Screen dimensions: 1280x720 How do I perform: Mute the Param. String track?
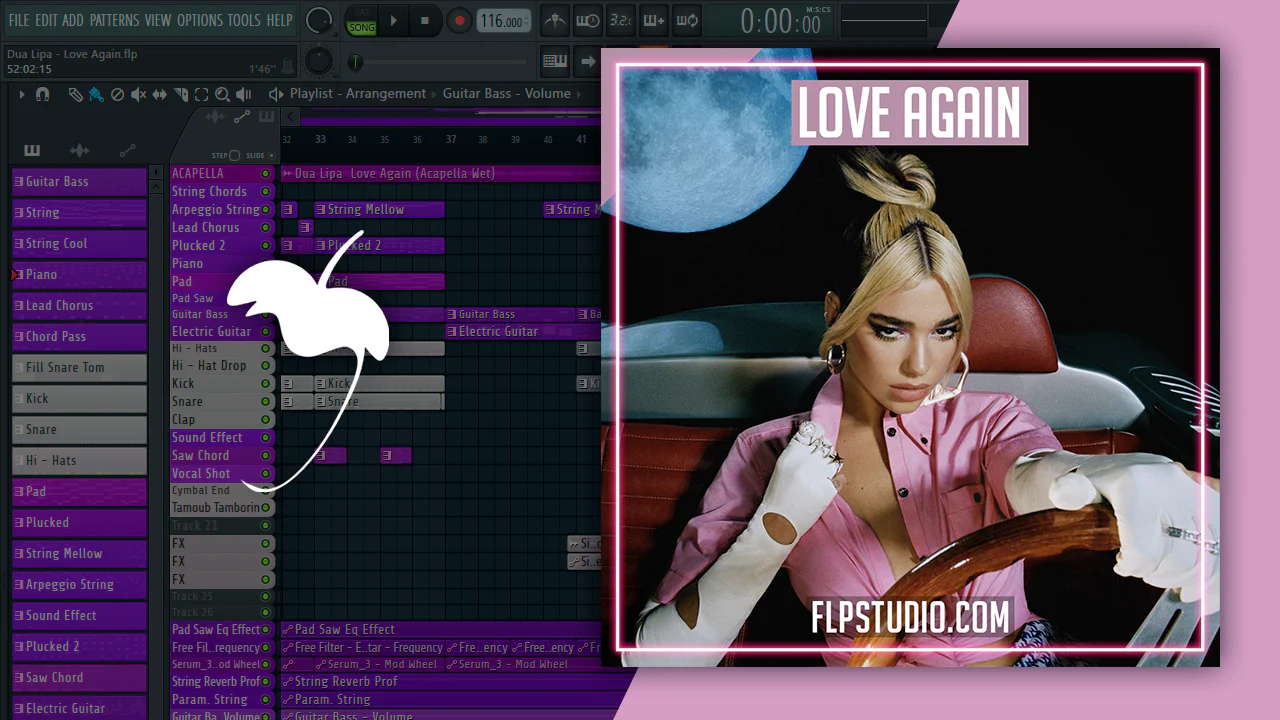click(266, 700)
